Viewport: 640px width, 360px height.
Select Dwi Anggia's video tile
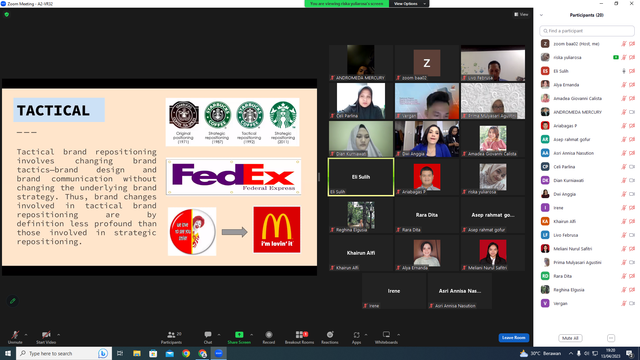point(427,139)
